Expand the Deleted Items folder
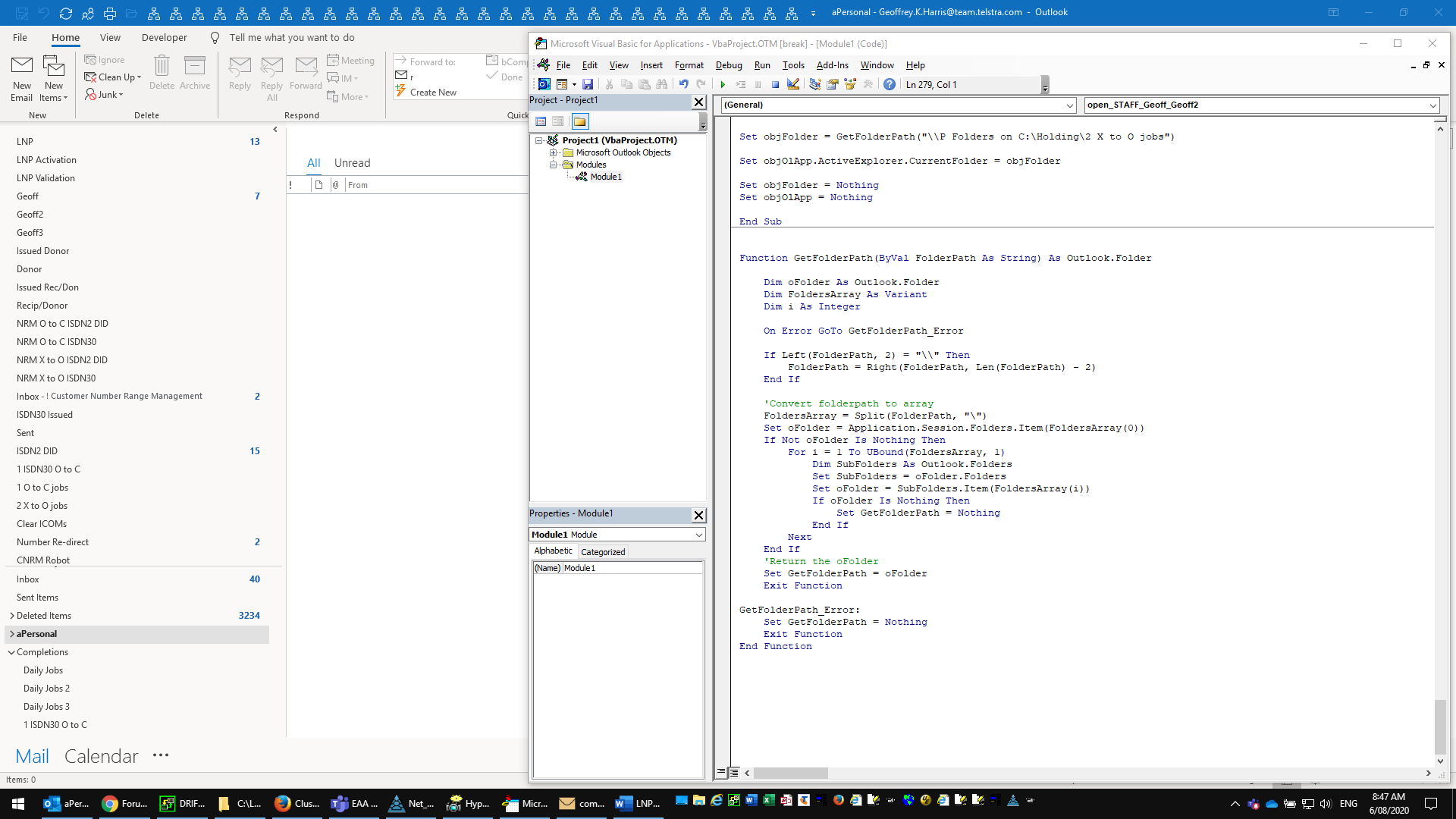This screenshot has width=1456, height=819. click(11, 616)
